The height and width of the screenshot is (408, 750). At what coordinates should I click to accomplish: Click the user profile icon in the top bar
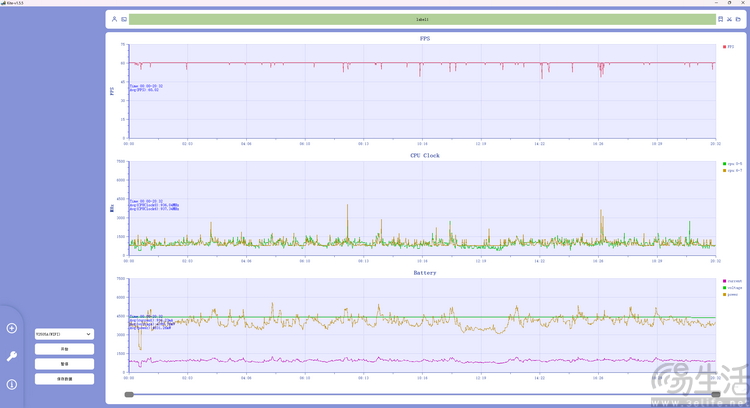point(114,19)
